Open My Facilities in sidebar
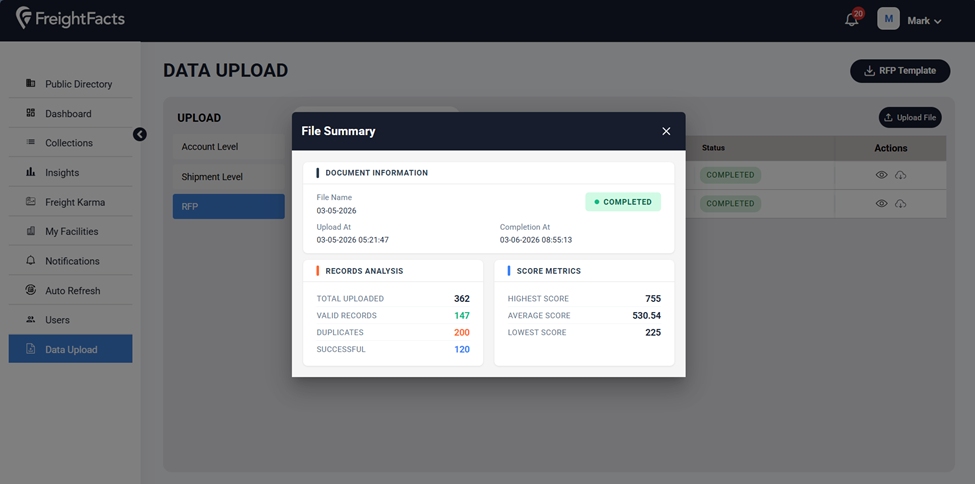 tap(70, 231)
